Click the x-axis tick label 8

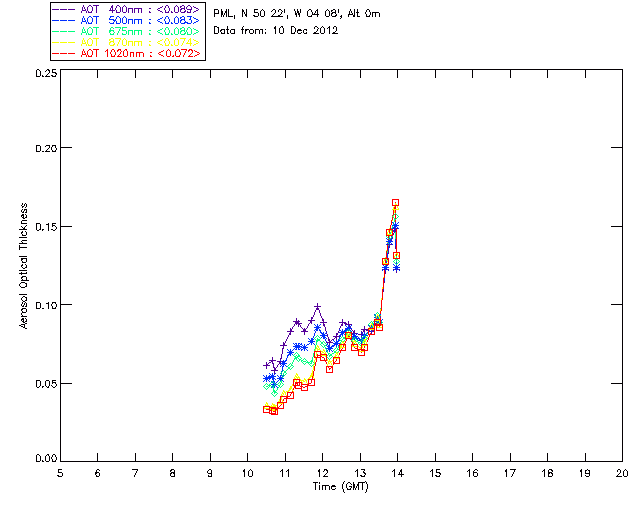(173, 473)
